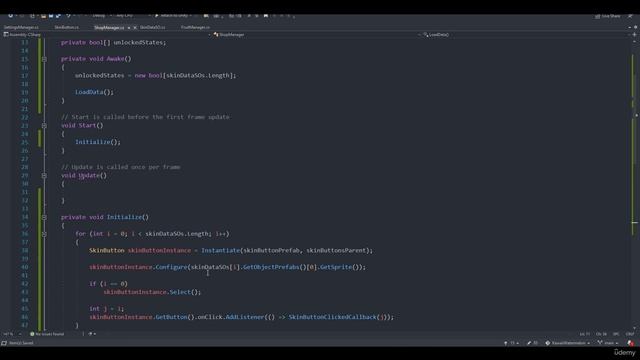Switch to the SettingsManager.cs tab

pos(21,27)
